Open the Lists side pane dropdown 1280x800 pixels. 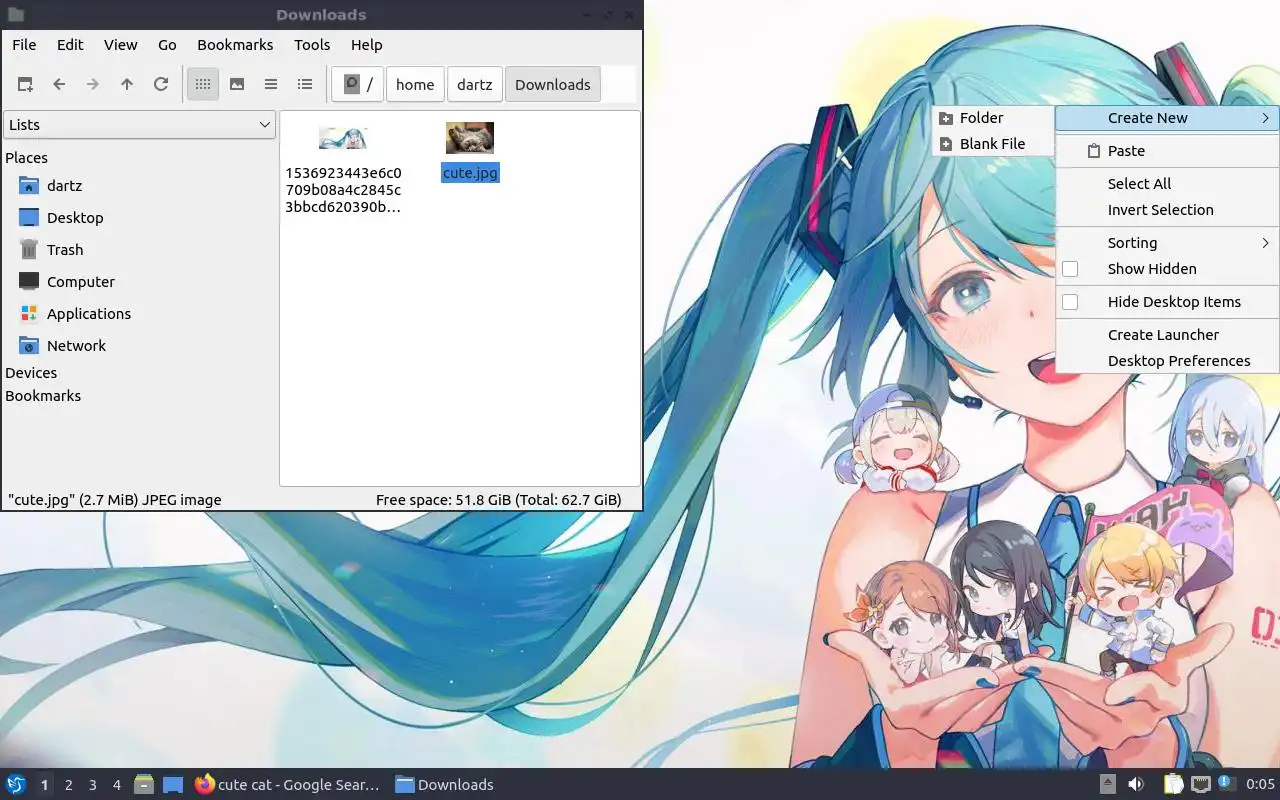tap(140, 125)
